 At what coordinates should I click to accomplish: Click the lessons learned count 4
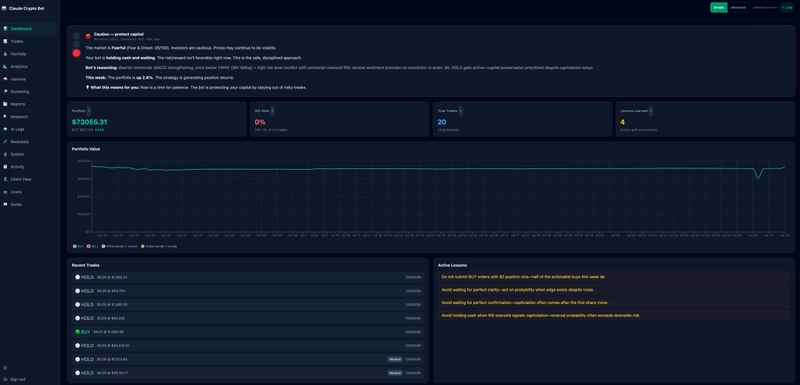[x=622, y=122]
